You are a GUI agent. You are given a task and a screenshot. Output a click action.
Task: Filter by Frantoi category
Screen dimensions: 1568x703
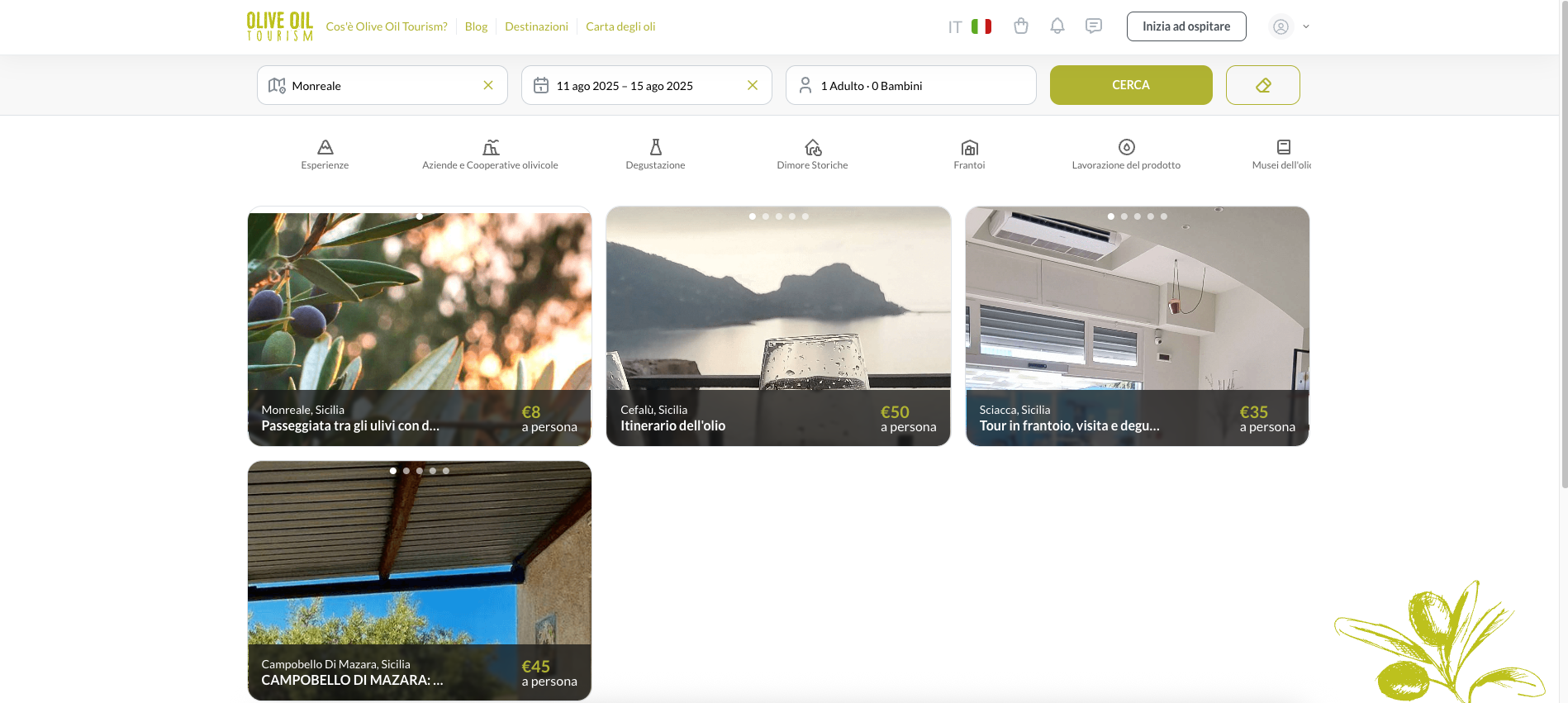pos(969,154)
